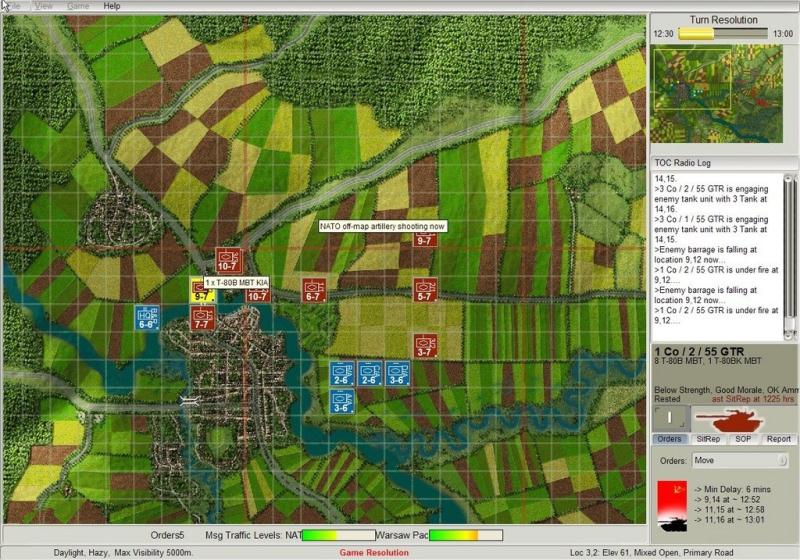
Task: Click the NATO message traffic level bar
Action: click(x=338, y=536)
